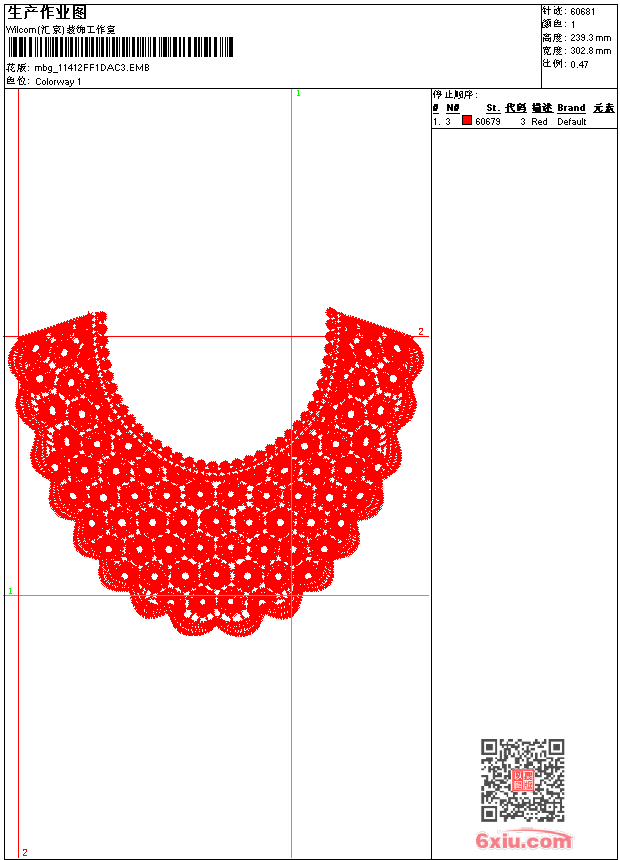Click green marker 1 at left edge
The height and width of the screenshot is (860, 620).
point(11,591)
